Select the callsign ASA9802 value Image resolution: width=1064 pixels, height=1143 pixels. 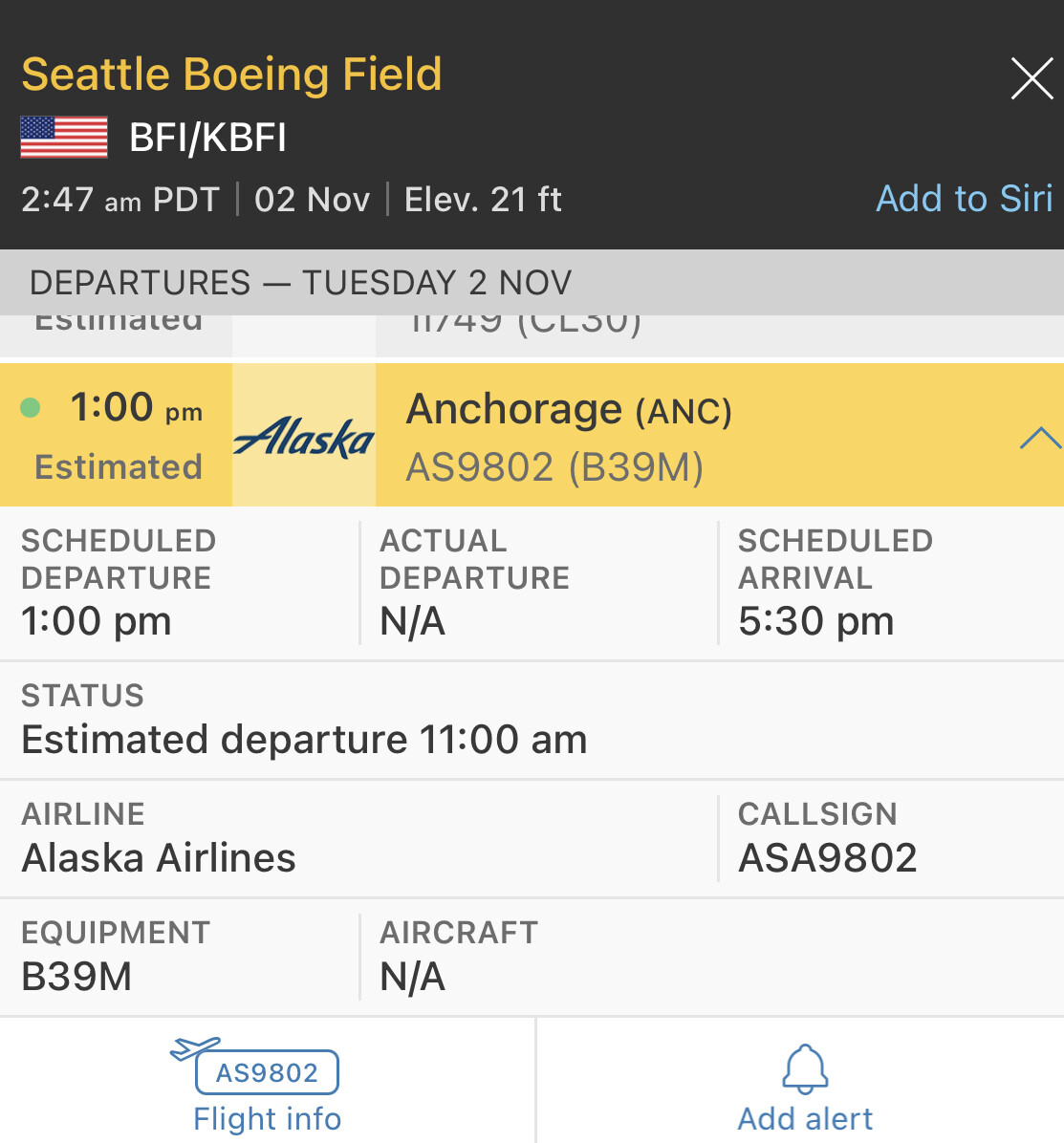coord(827,857)
